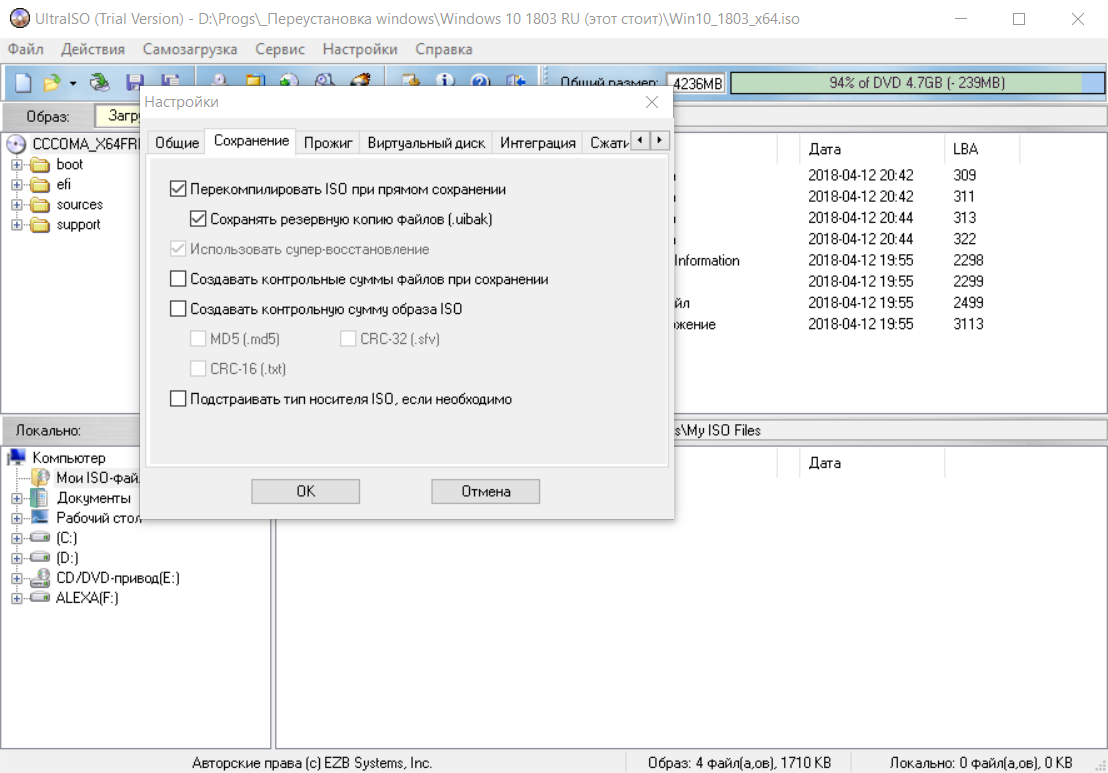Click 'Образ: 4 файл(а,ов), 1710 KB' status text

(739, 763)
